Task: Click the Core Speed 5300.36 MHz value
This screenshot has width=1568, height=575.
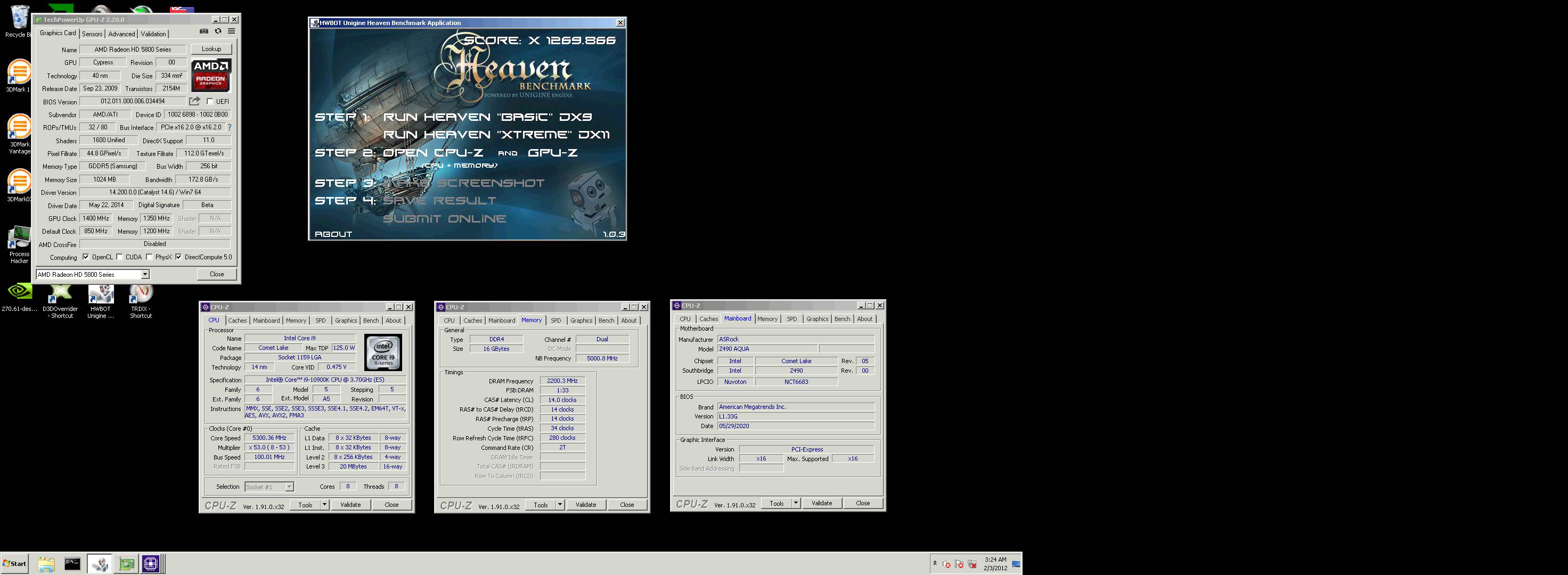Action: (x=269, y=438)
